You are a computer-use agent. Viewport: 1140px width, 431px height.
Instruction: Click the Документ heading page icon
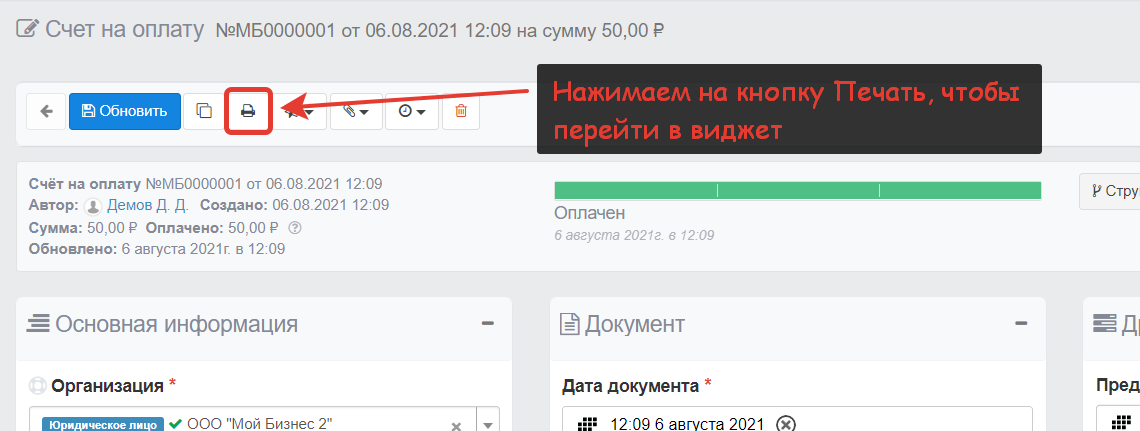coord(570,323)
